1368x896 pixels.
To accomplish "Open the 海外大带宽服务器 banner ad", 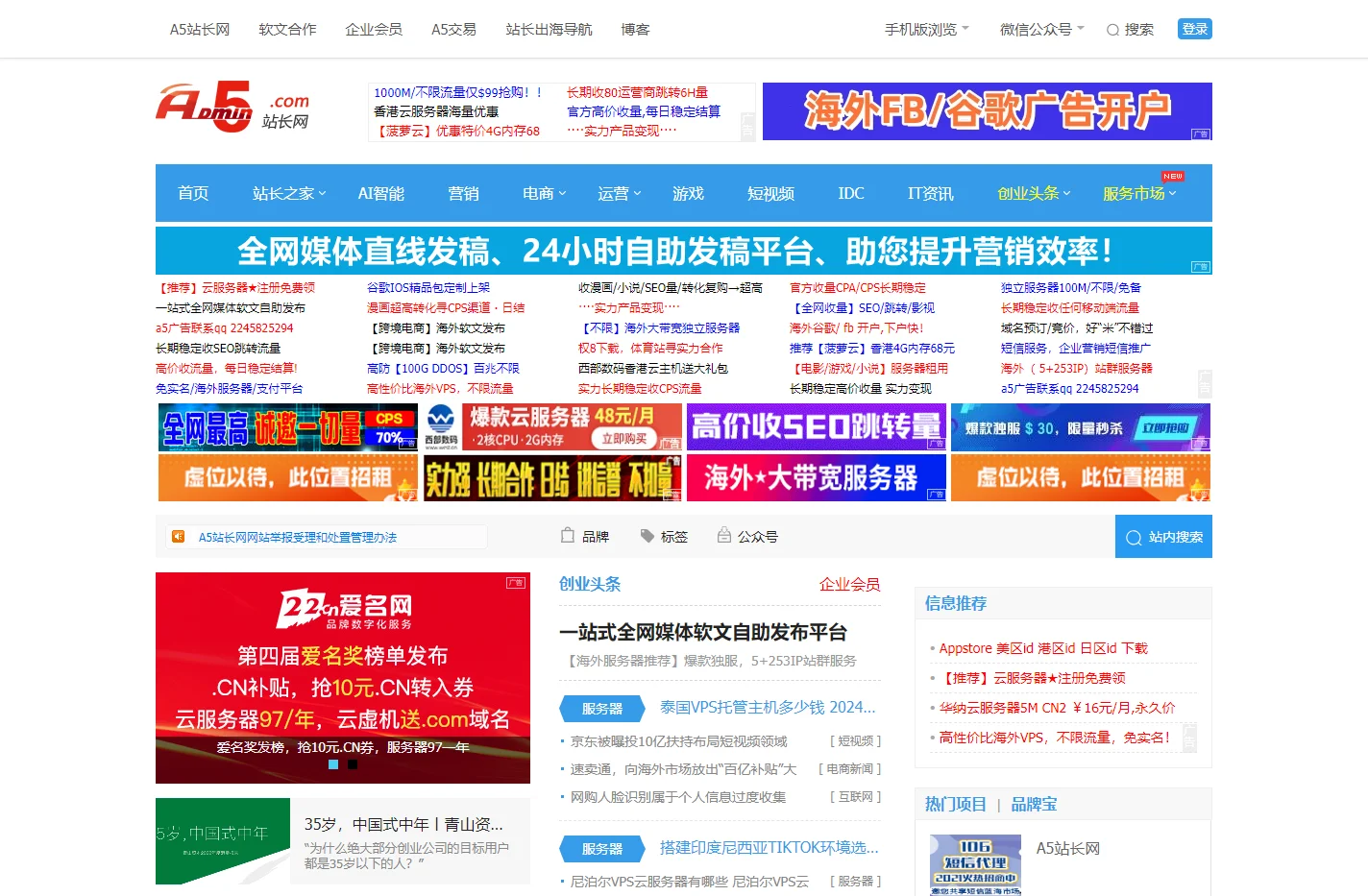I will [x=817, y=477].
